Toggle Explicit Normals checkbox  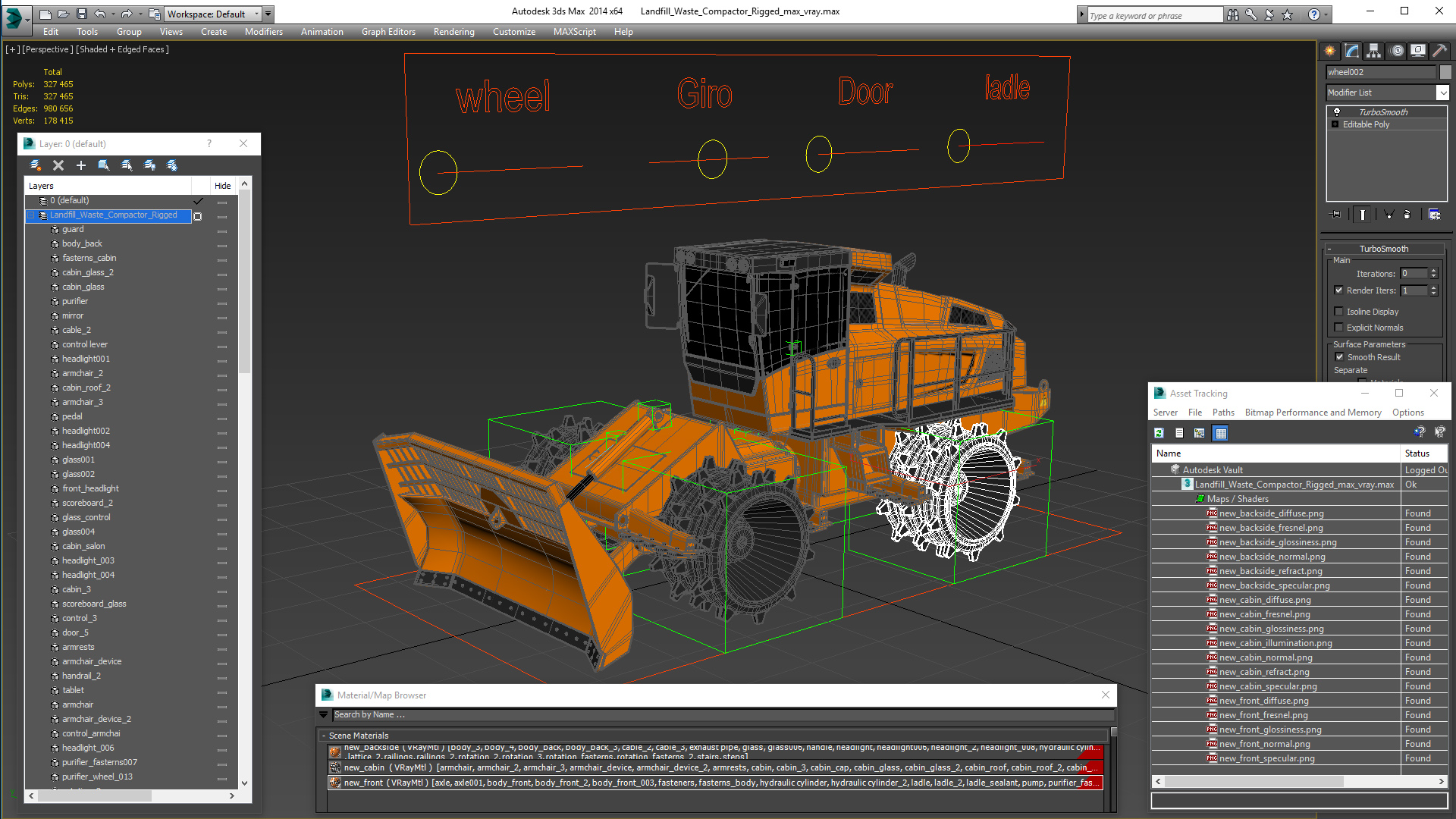click(x=1339, y=328)
